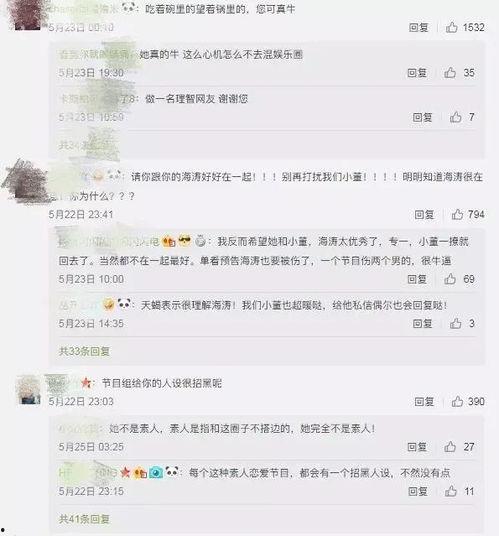Reply to the comment posted 5月22日 23:41
Viewport: 499px width, 536px height.
click(x=424, y=214)
